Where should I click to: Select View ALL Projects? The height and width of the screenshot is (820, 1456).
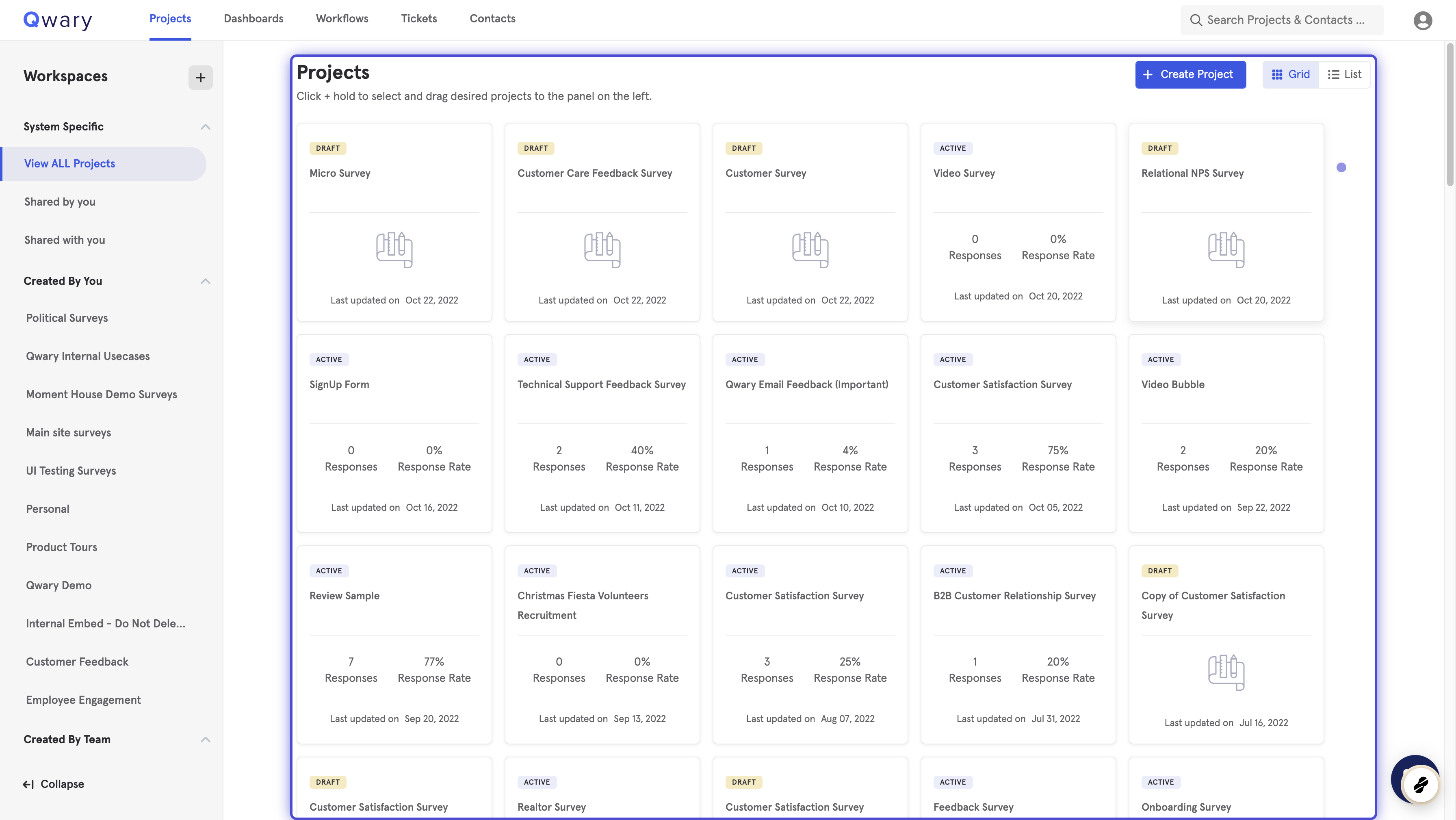[x=104, y=163]
